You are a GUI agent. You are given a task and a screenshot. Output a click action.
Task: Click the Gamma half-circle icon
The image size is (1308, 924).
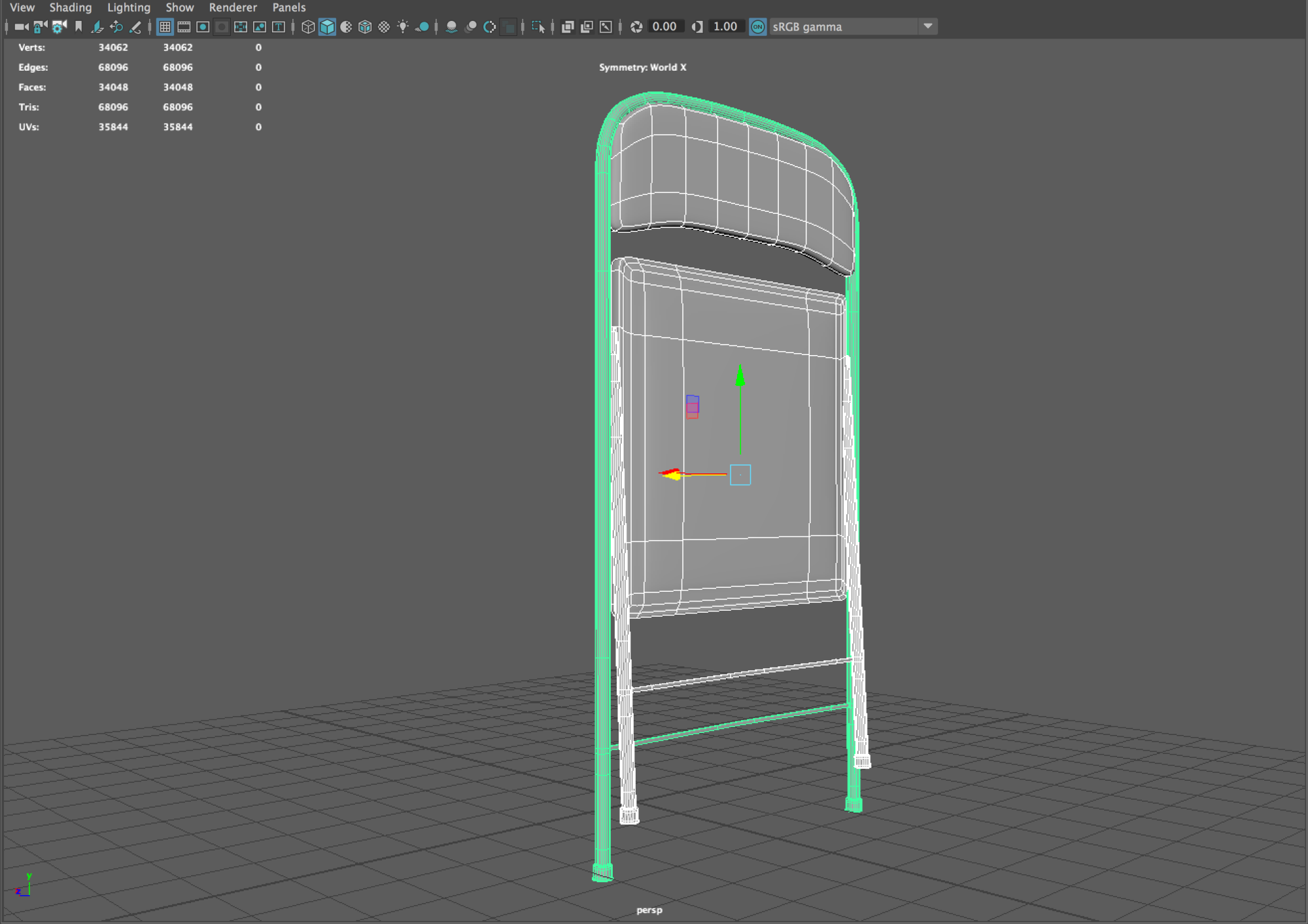[697, 27]
